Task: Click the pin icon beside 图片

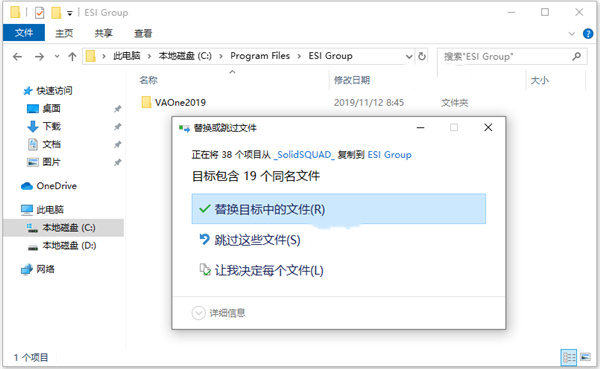Action: [117, 163]
